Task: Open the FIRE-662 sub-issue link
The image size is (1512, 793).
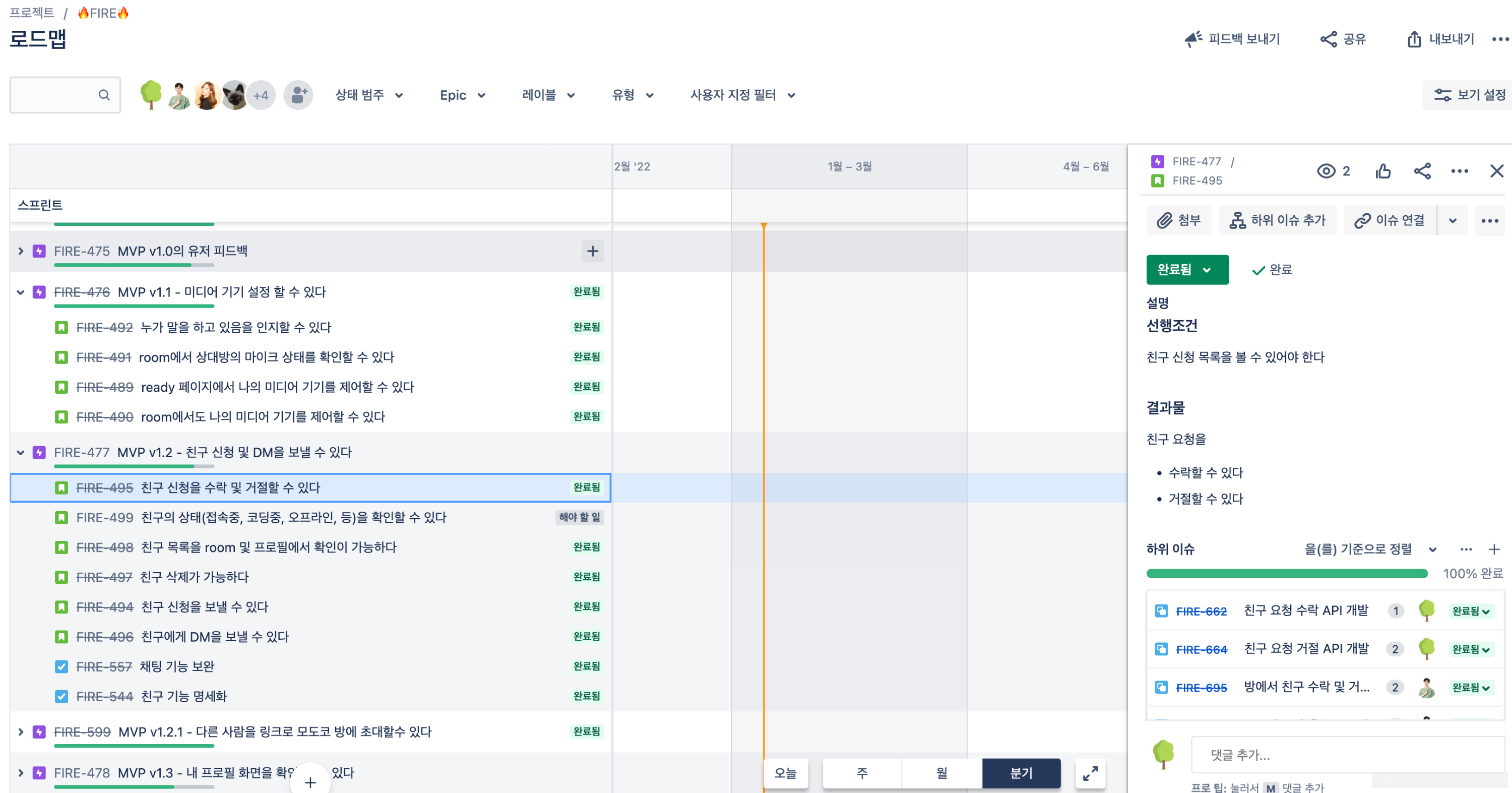Action: [x=1201, y=611]
